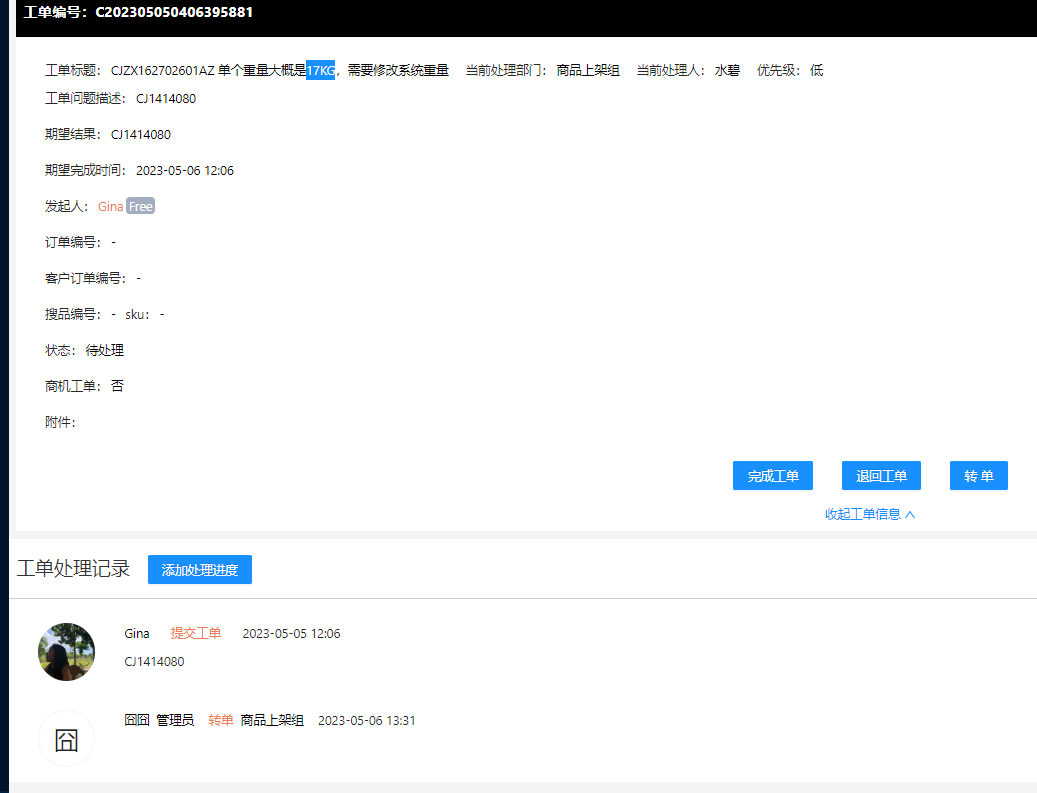This screenshot has height=793, width=1037.
Task: Open Gina's avatar photo
Action: point(66,651)
